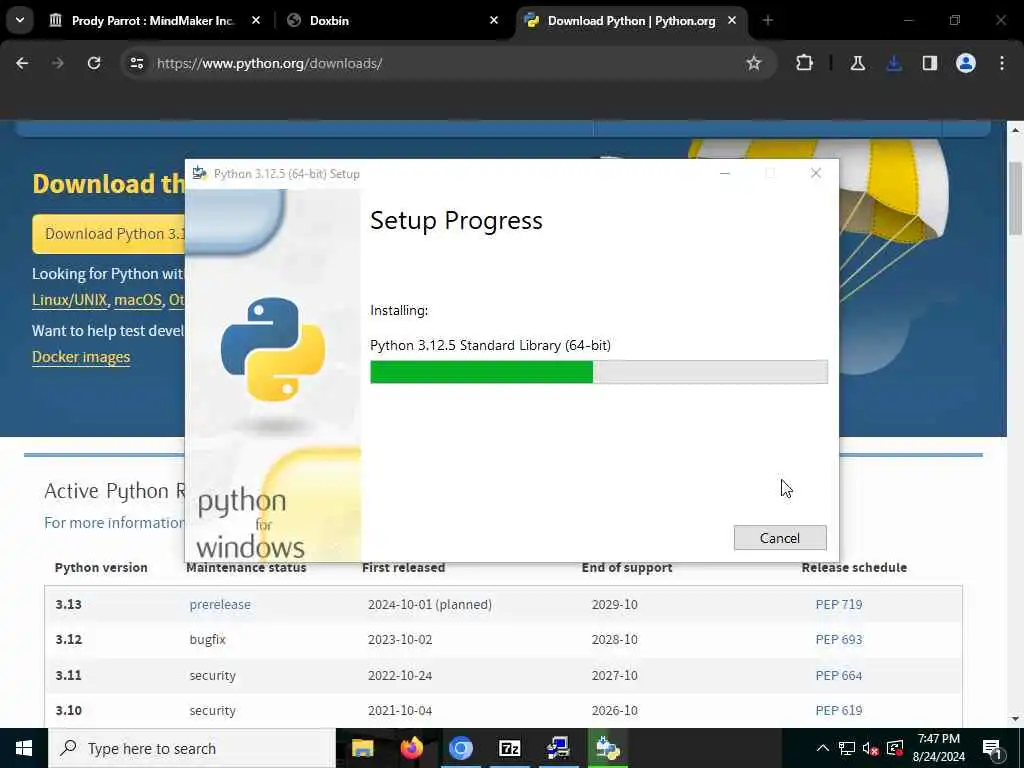Screen dimensions: 1024x768
Task: Reload the python.org downloads page
Action: click(x=94, y=63)
